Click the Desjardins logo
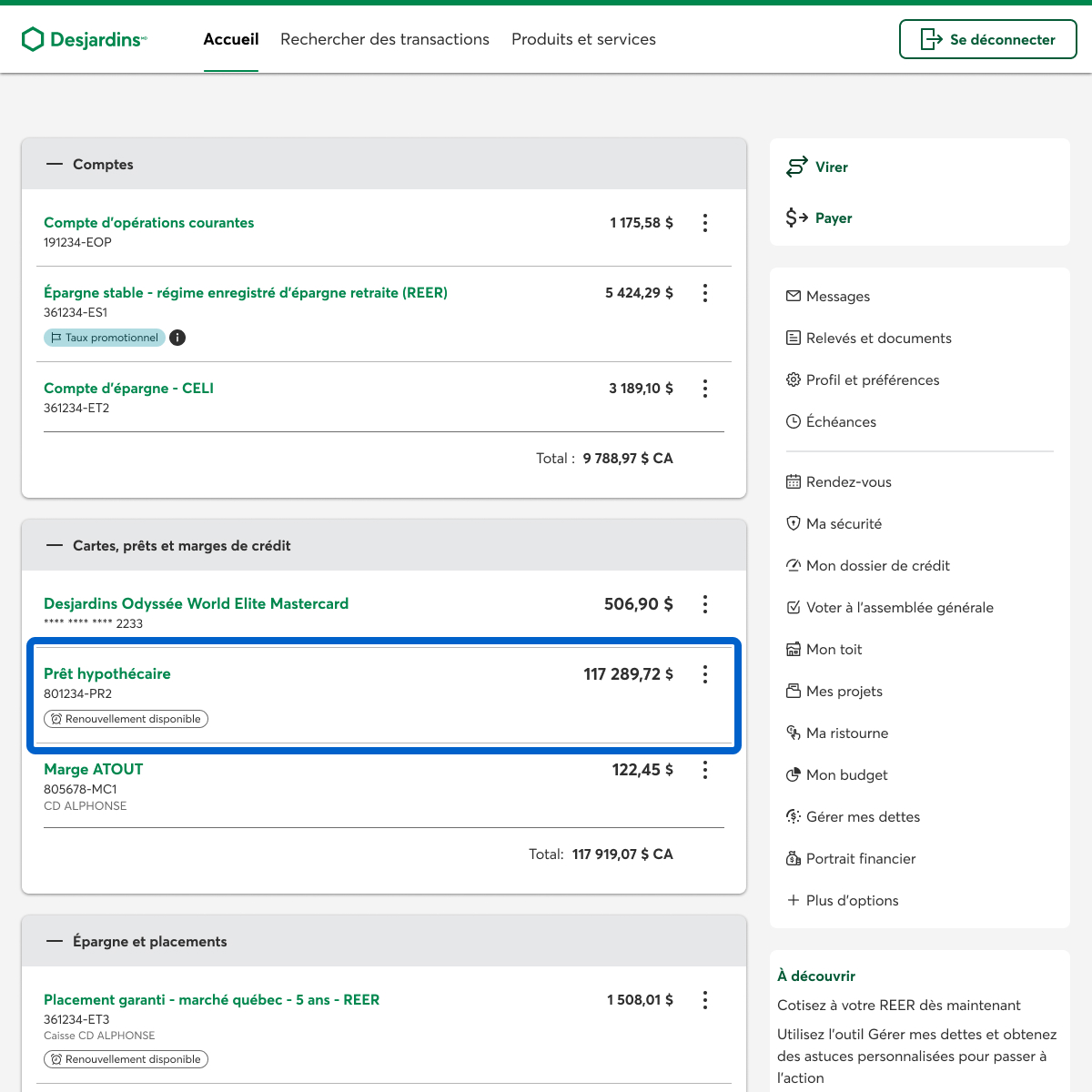Viewport: 1092px width, 1092px height. coord(84,39)
